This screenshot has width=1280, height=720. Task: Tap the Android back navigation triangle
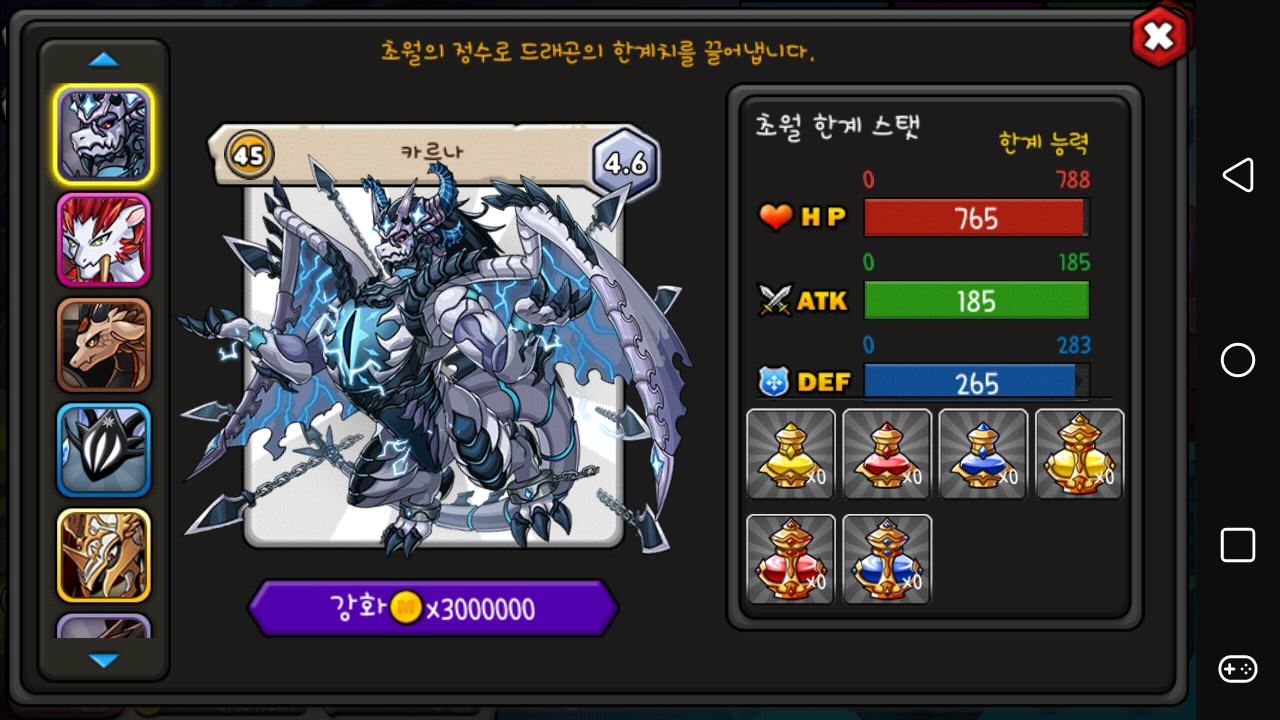coord(1238,175)
